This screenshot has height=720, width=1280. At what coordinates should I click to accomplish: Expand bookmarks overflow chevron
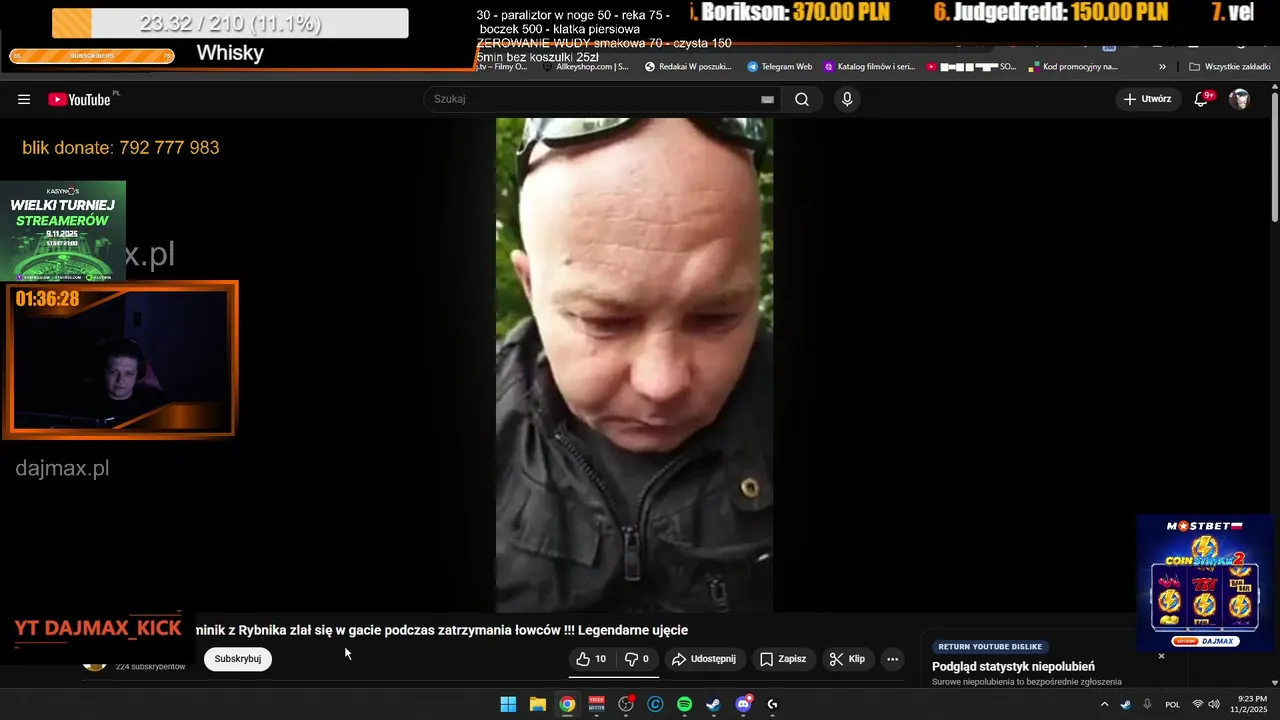[x=1162, y=67]
